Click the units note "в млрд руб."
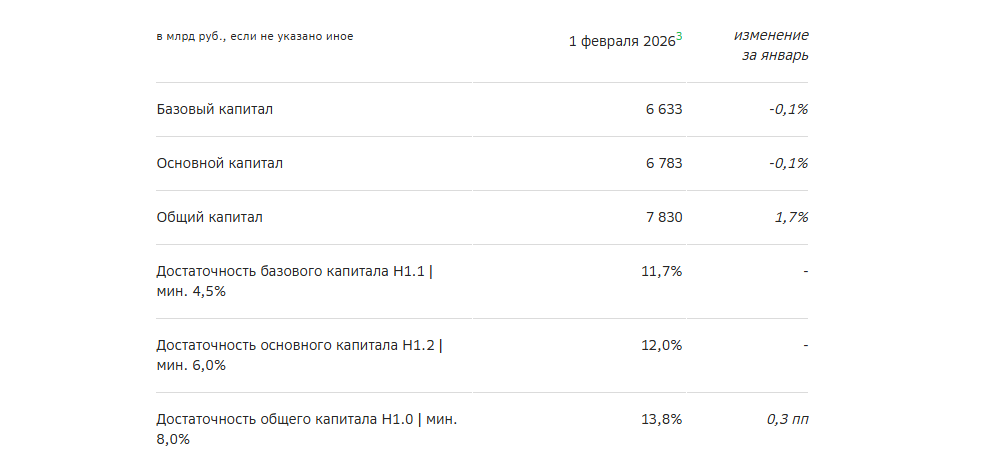Viewport: 989px width, 462px height. pyautogui.click(x=255, y=37)
